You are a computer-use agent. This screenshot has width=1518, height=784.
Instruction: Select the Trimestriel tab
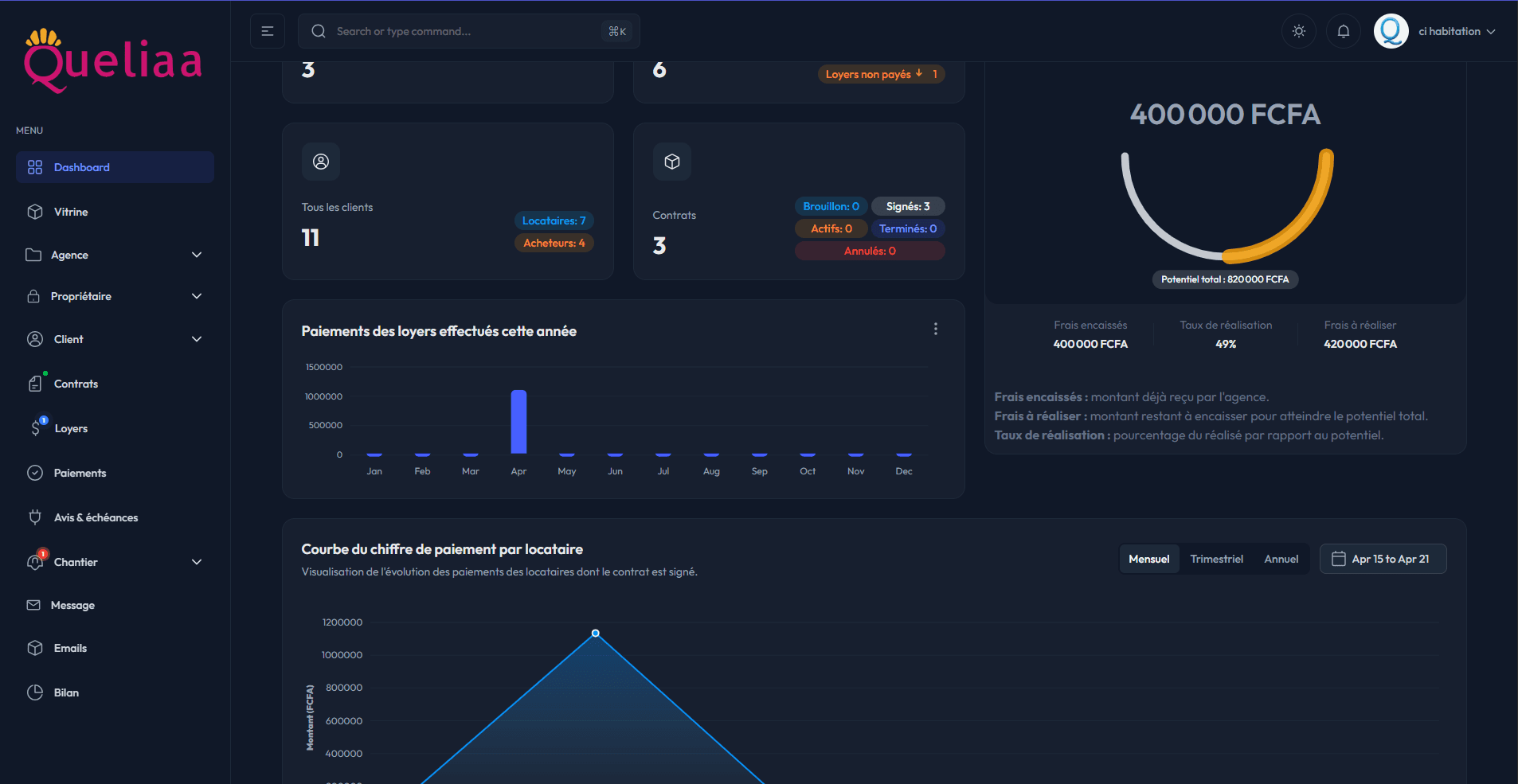pyautogui.click(x=1216, y=559)
